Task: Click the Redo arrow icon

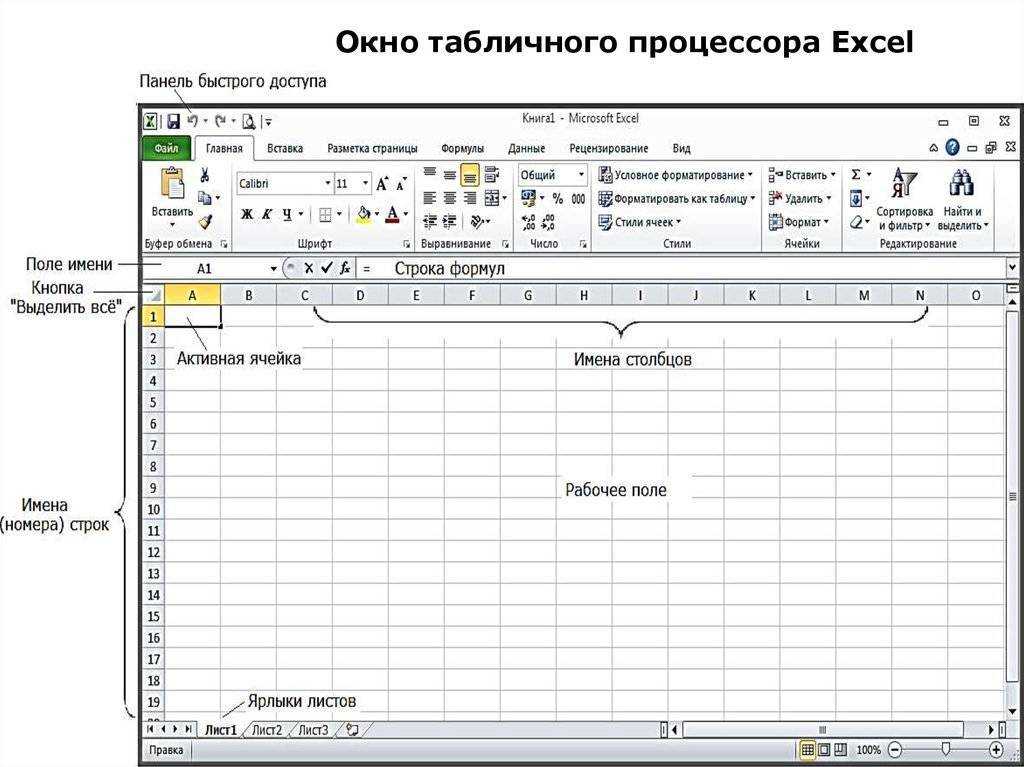Action: [220, 121]
